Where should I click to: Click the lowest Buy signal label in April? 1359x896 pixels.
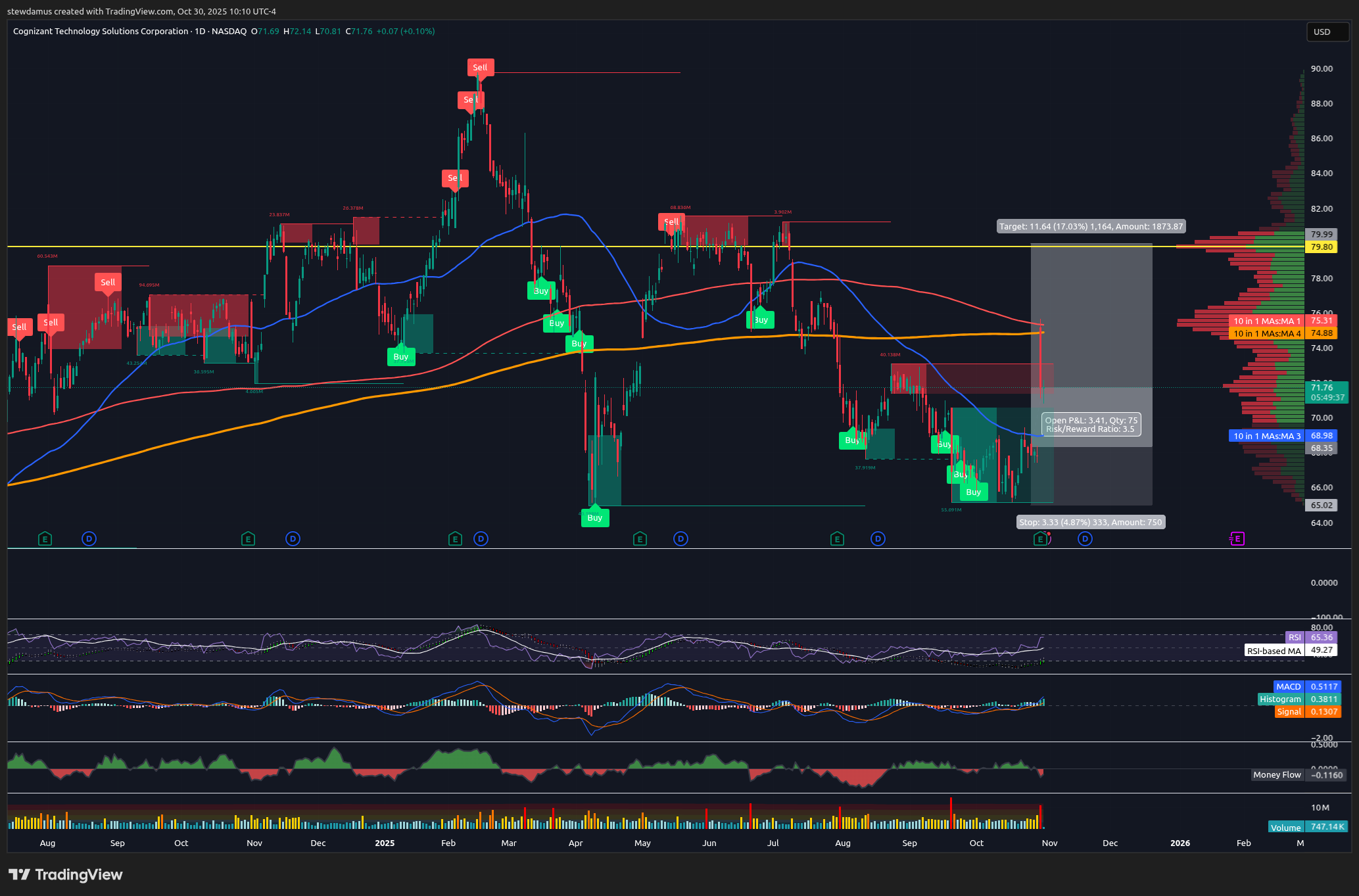(594, 518)
